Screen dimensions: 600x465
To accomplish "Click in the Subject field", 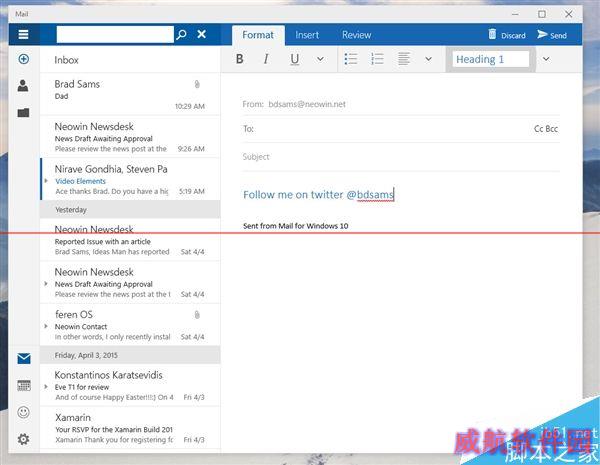I will click(401, 157).
